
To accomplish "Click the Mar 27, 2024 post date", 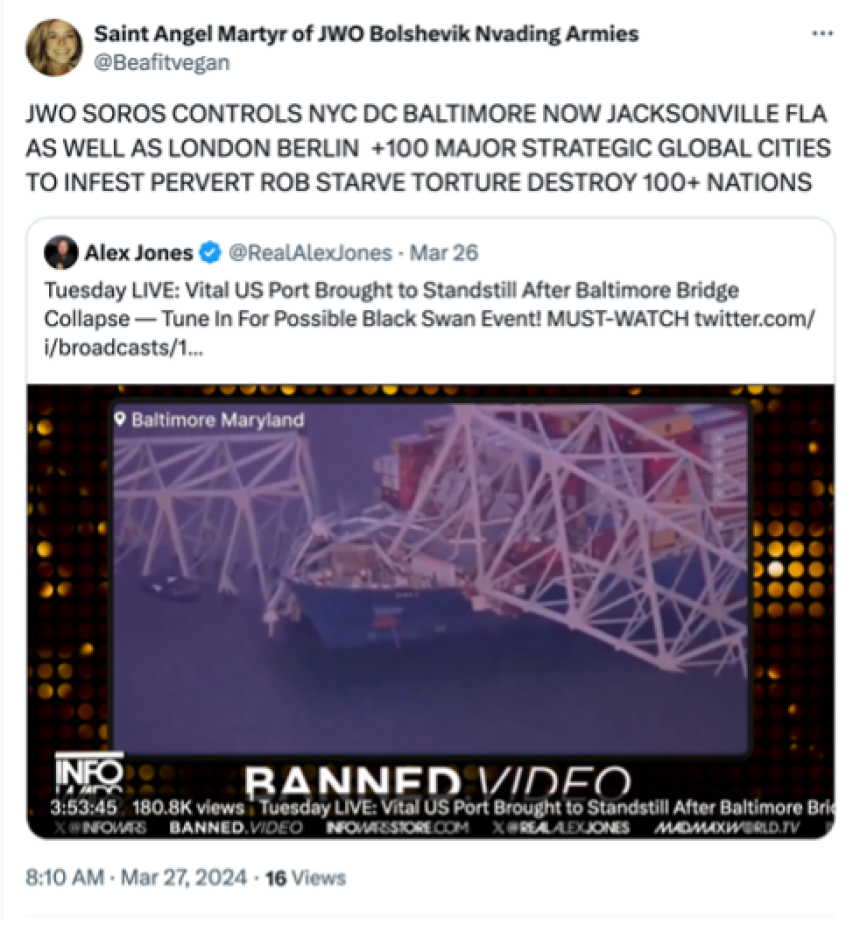I will [183, 878].
